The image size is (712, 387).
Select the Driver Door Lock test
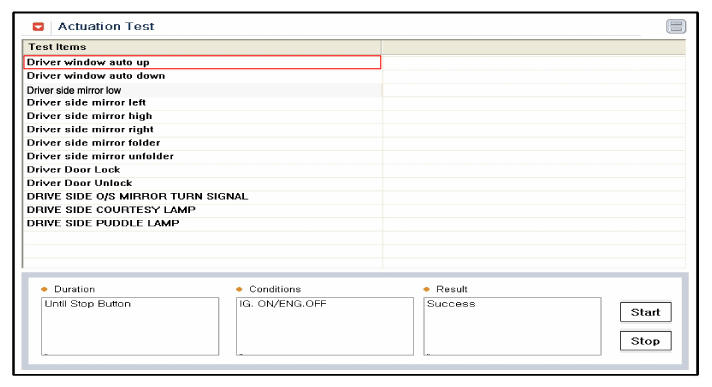point(202,170)
